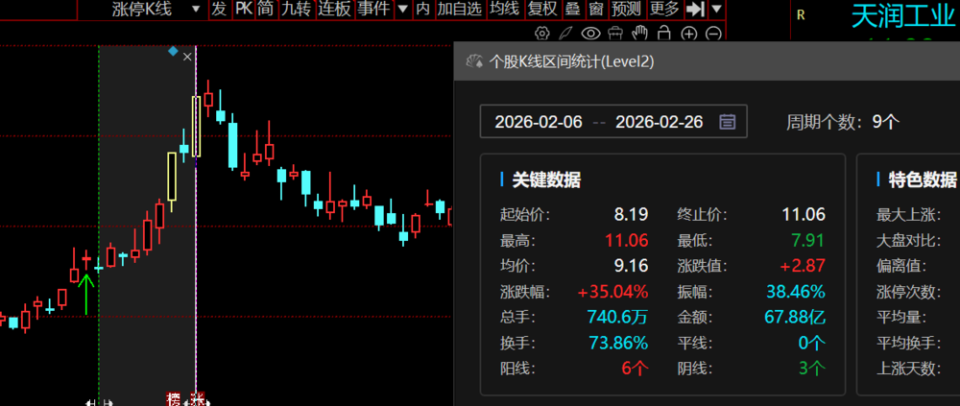Toggle the lock icon in chart toolbar
This screenshot has width=960, height=406.
point(664,33)
